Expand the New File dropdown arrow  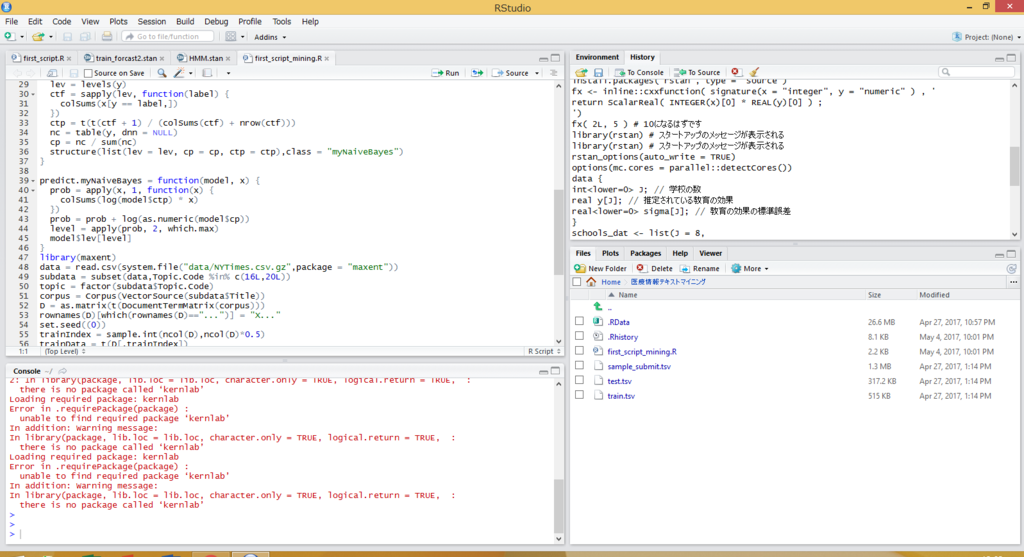[x=22, y=37]
